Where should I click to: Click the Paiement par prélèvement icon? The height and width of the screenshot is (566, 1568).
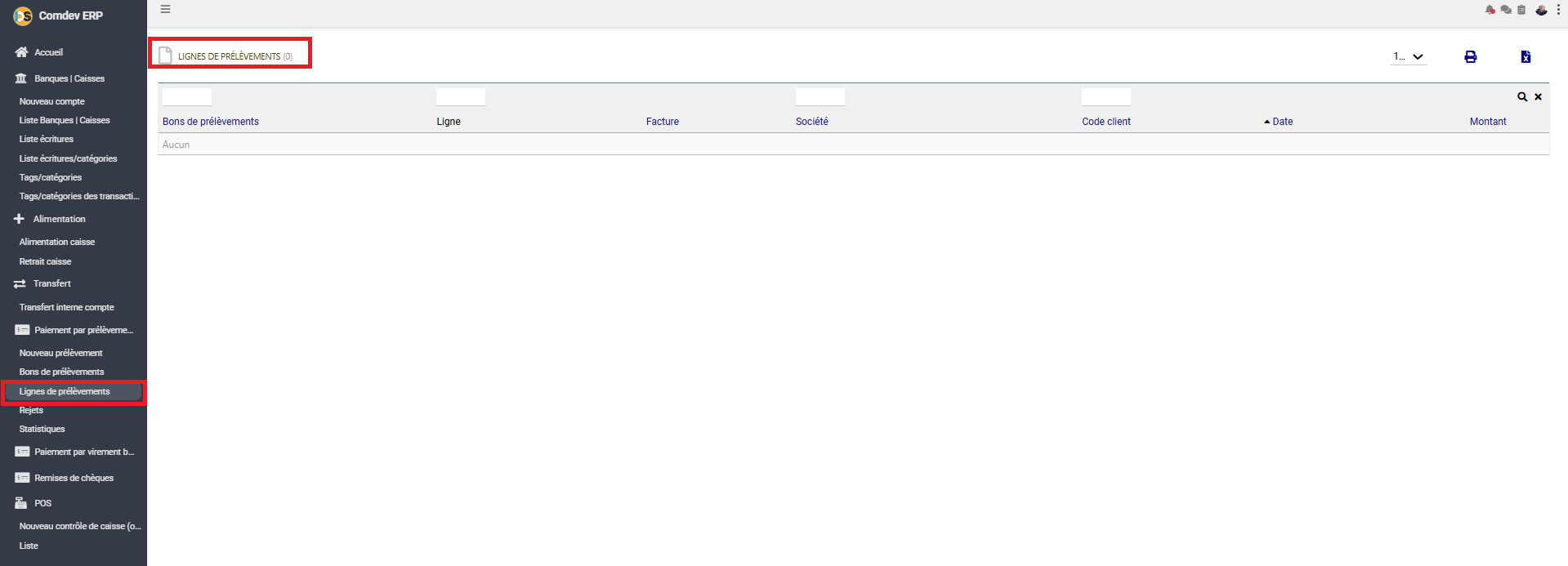tap(22, 330)
